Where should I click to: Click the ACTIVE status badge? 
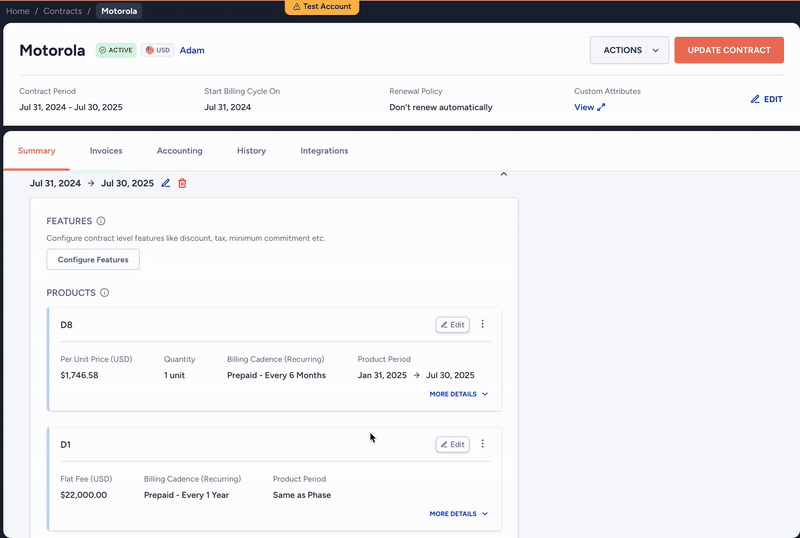click(116, 50)
